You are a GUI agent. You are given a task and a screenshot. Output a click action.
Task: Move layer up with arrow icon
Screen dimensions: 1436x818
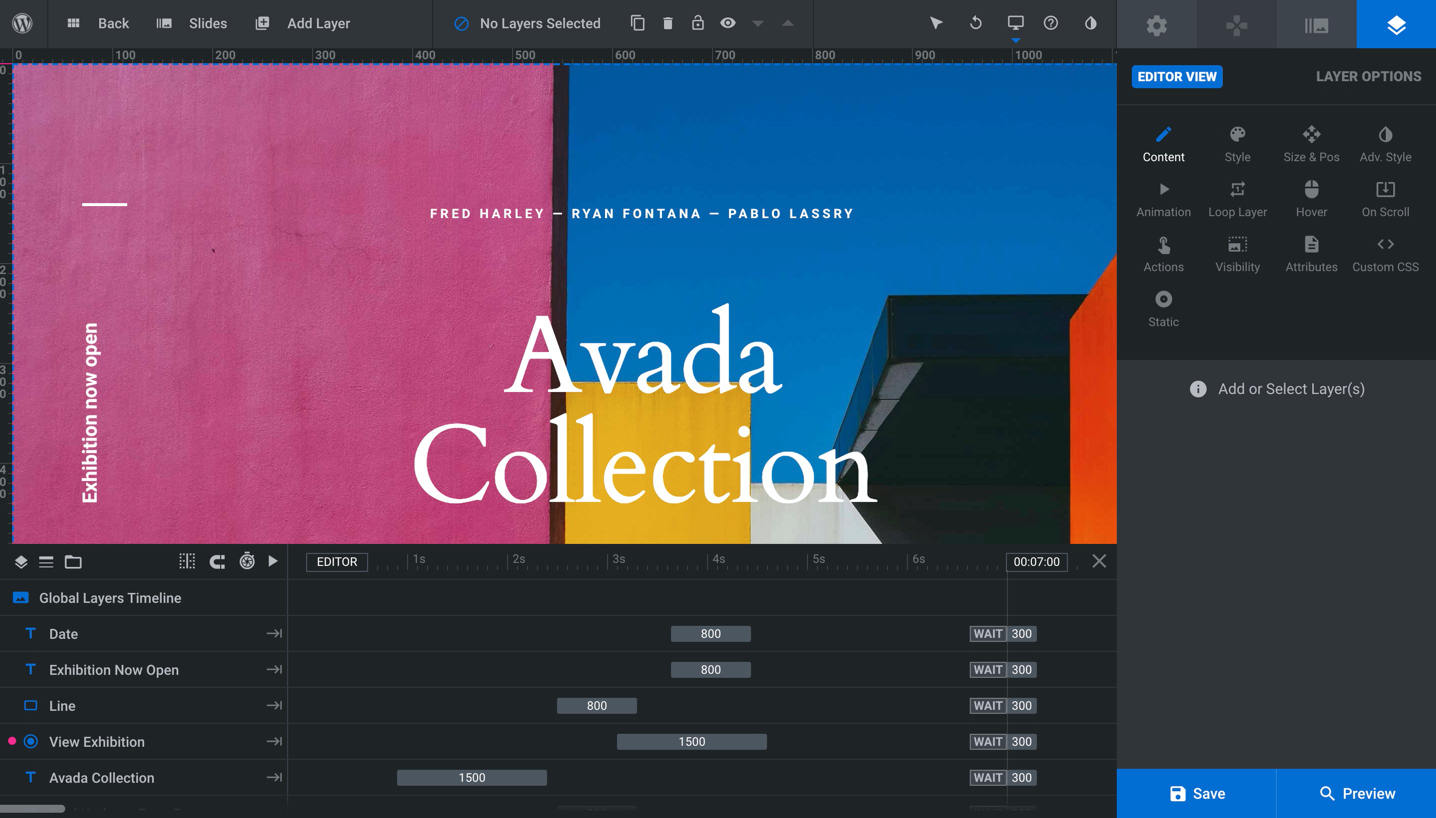(788, 23)
